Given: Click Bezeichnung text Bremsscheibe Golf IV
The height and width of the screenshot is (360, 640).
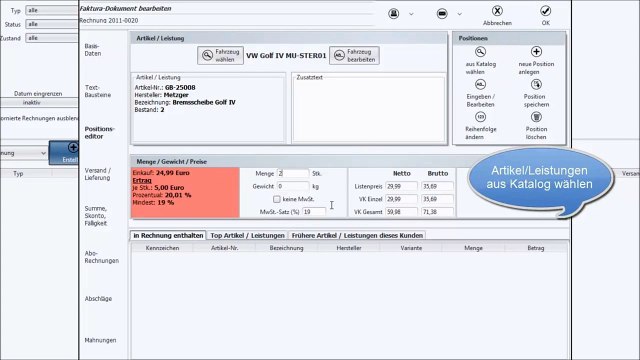Looking at the screenshot, I should [204, 102].
